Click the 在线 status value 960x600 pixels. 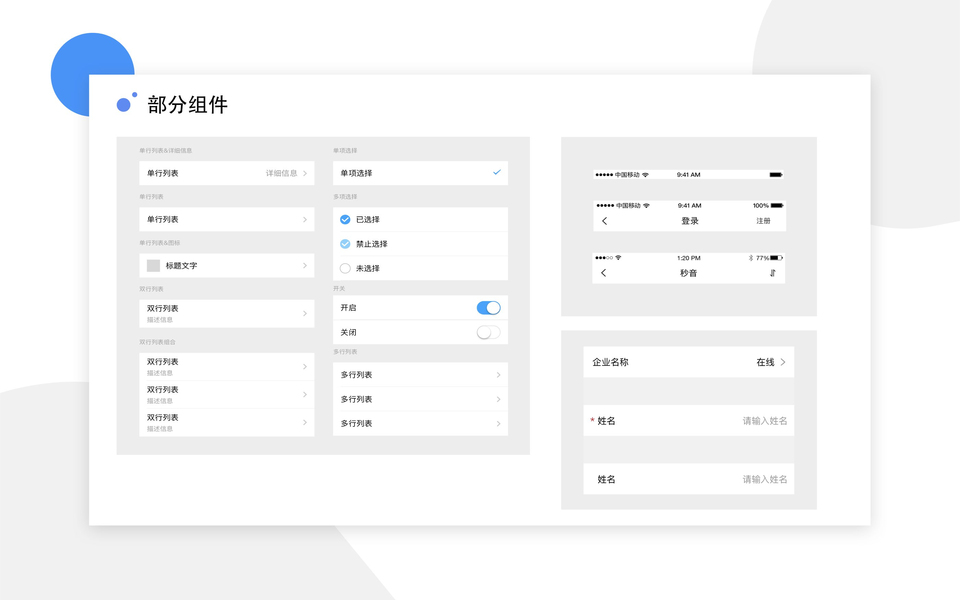(765, 362)
